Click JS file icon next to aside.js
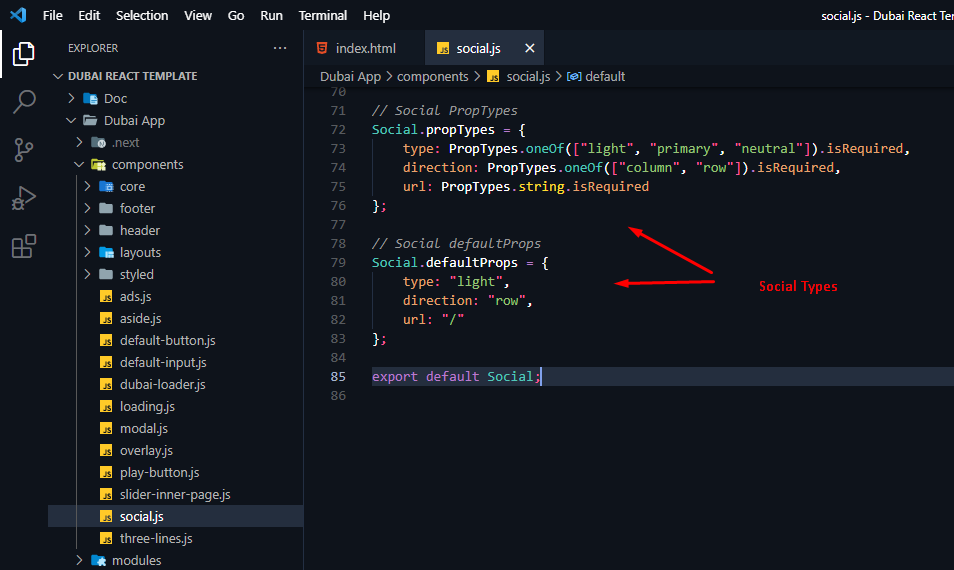Screen dimensions: 954x570 pos(106,318)
